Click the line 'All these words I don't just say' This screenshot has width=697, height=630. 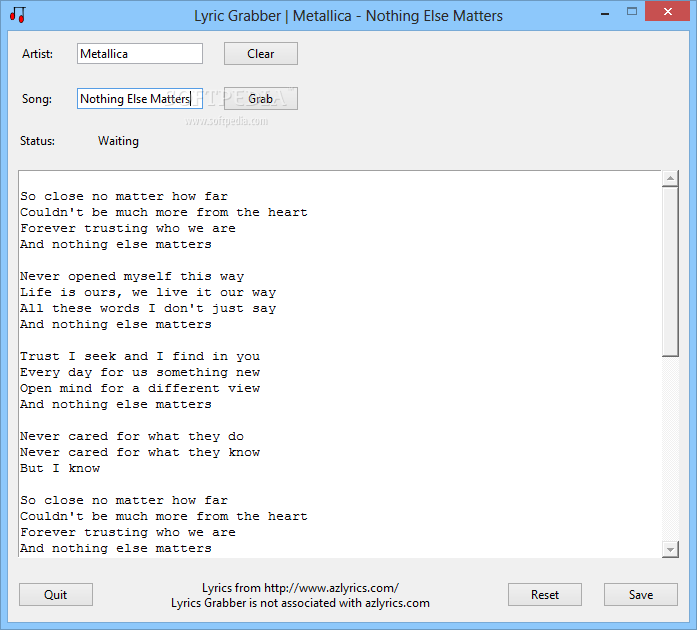click(148, 309)
